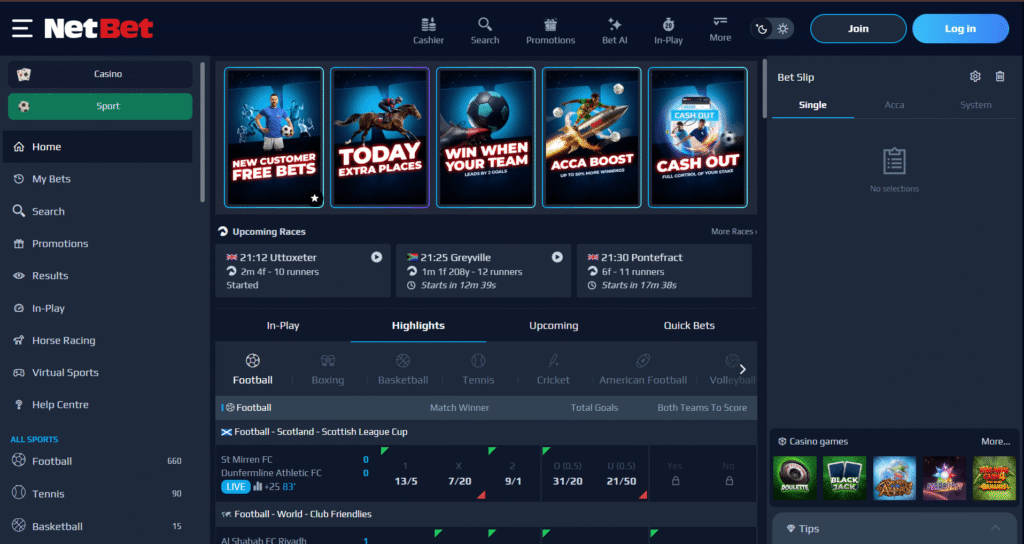The width and height of the screenshot is (1024, 544).
Task: Open Bet Slip settings gear
Action: 975,76
